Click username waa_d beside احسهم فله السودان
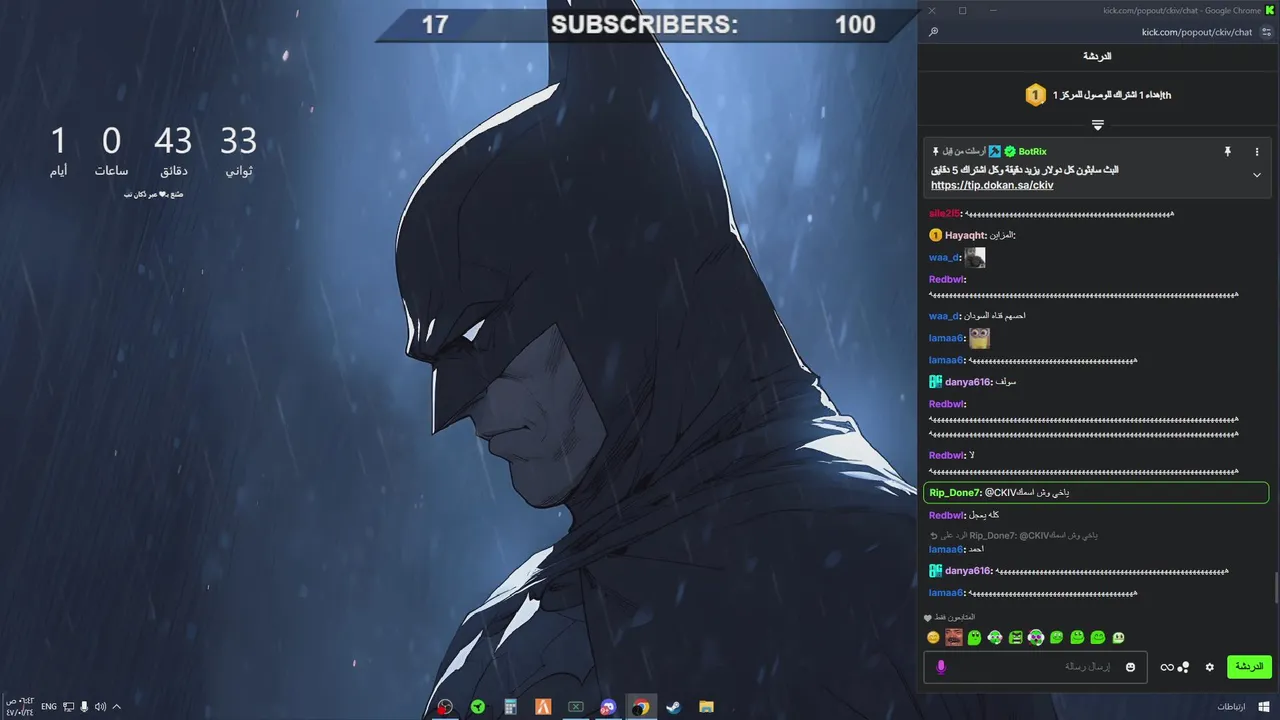 (x=944, y=316)
